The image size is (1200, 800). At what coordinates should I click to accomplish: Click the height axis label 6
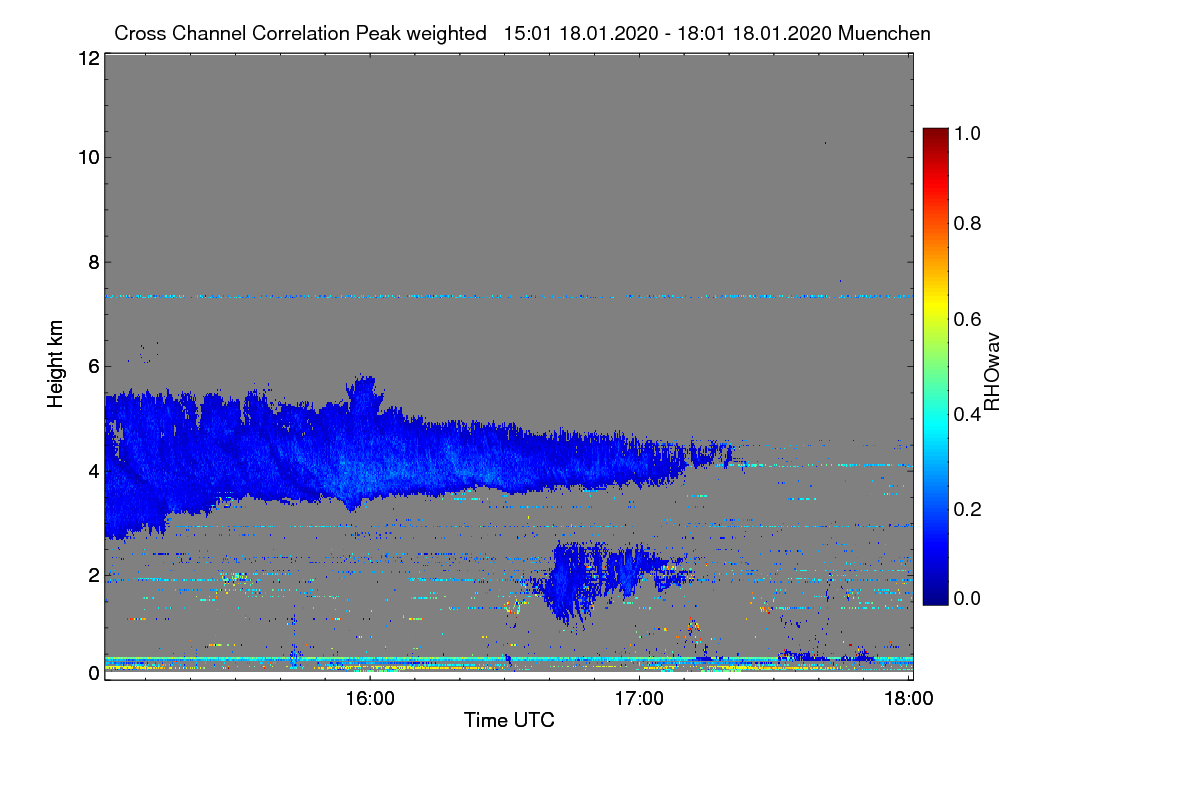coord(93,366)
